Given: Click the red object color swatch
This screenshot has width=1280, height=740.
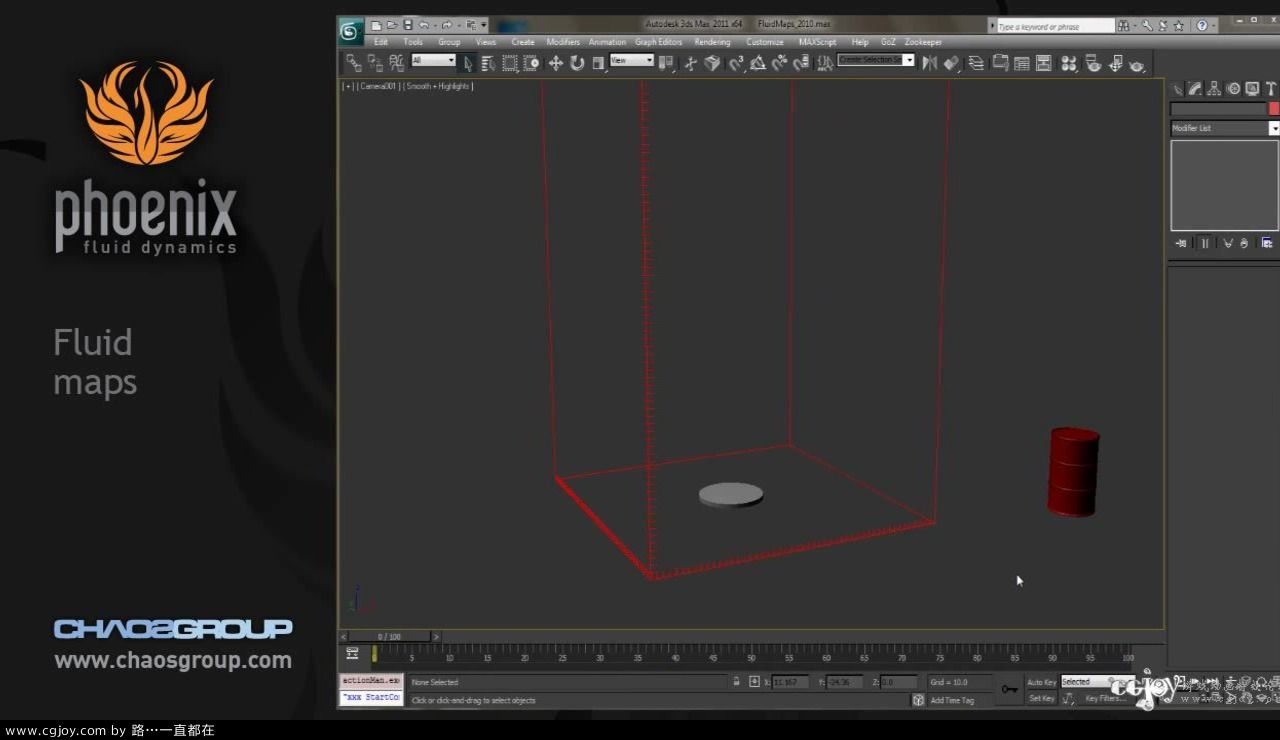Looking at the screenshot, I should point(1274,109).
